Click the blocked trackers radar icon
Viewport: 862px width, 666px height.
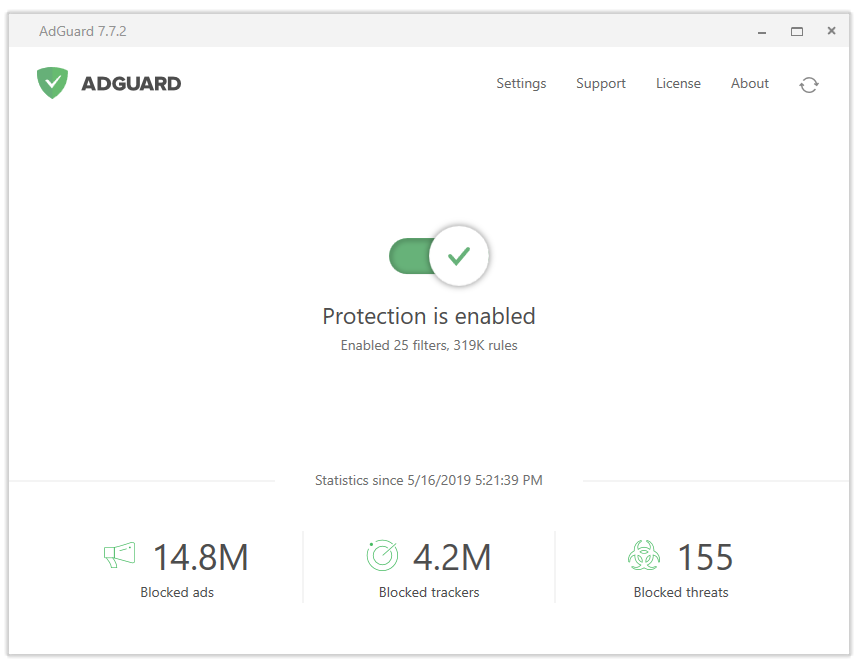point(382,555)
